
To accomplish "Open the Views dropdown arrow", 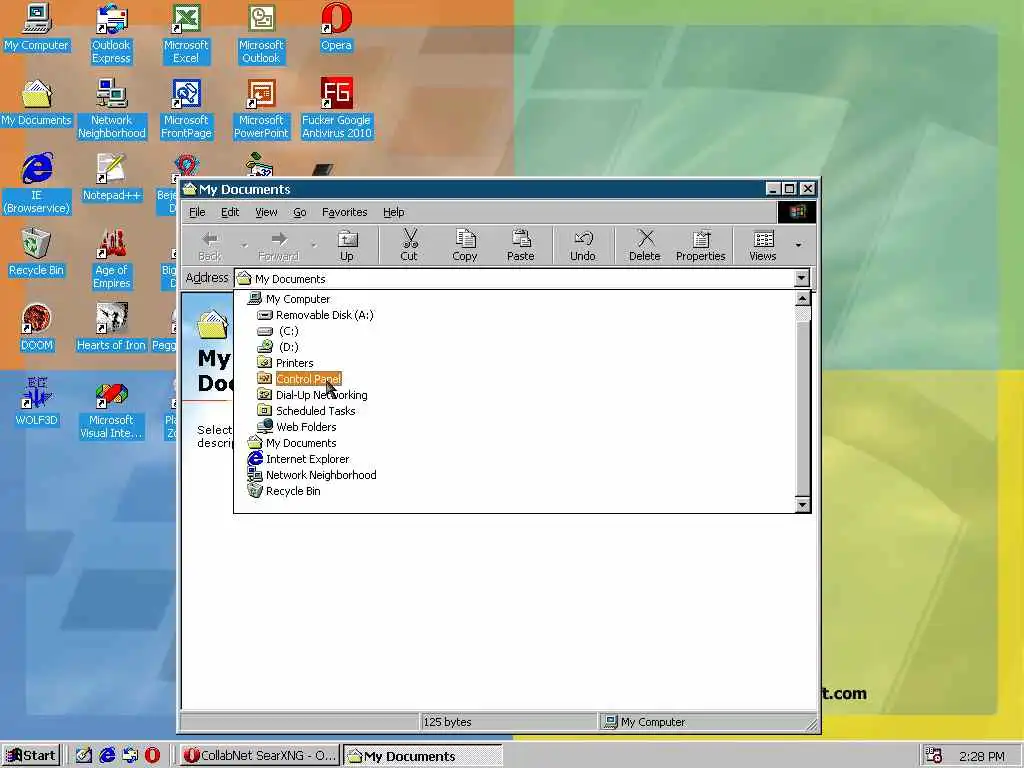I will click(x=798, y=245).
